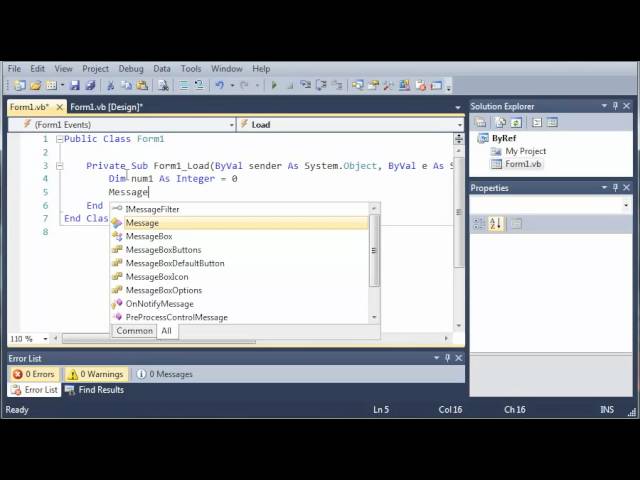This screenshot has height=480, width=640.
Task: Click the Paste clipboard icon
Action: pyautogui.click(x=142, y=85)
